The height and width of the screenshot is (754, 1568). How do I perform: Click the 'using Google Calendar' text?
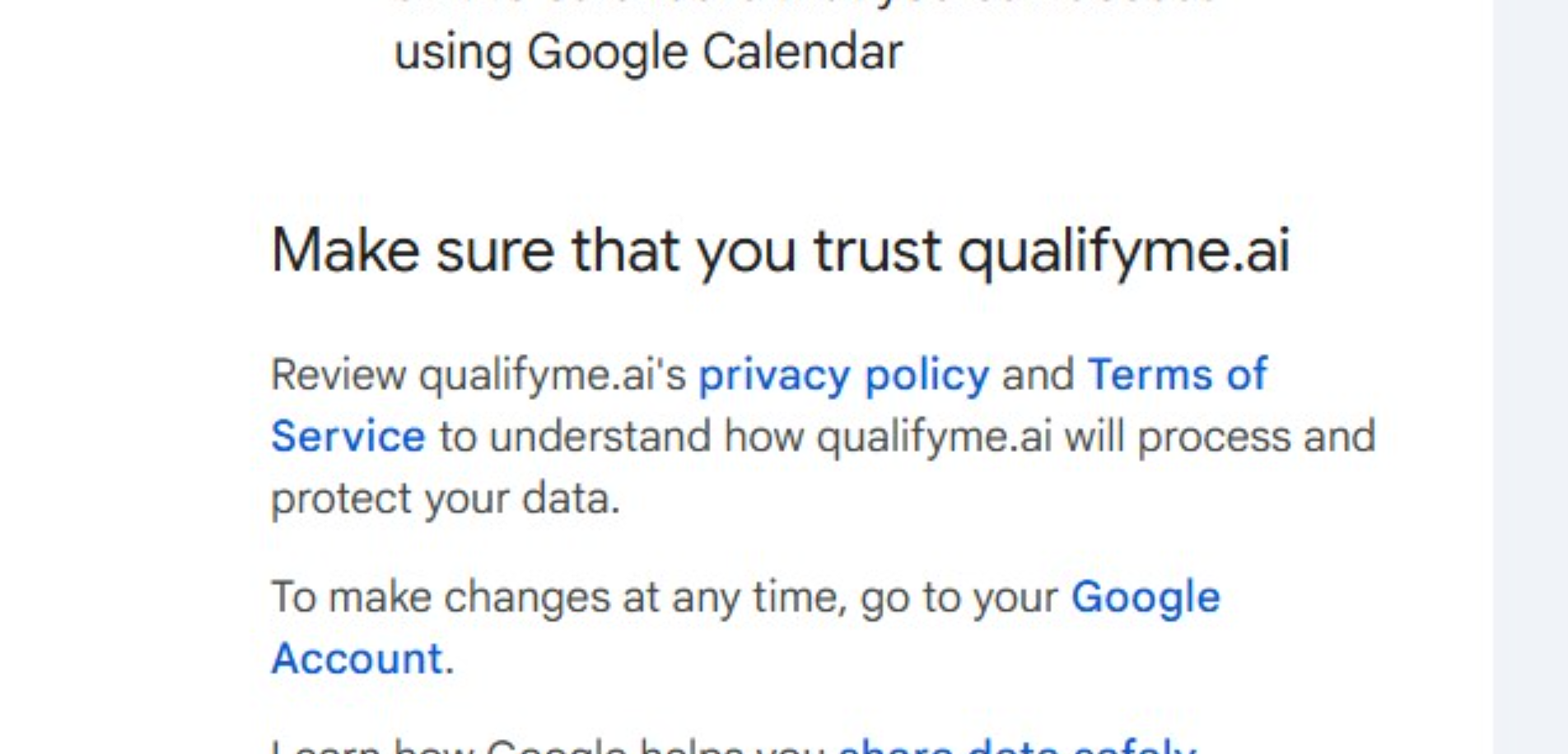coord(648,53)
